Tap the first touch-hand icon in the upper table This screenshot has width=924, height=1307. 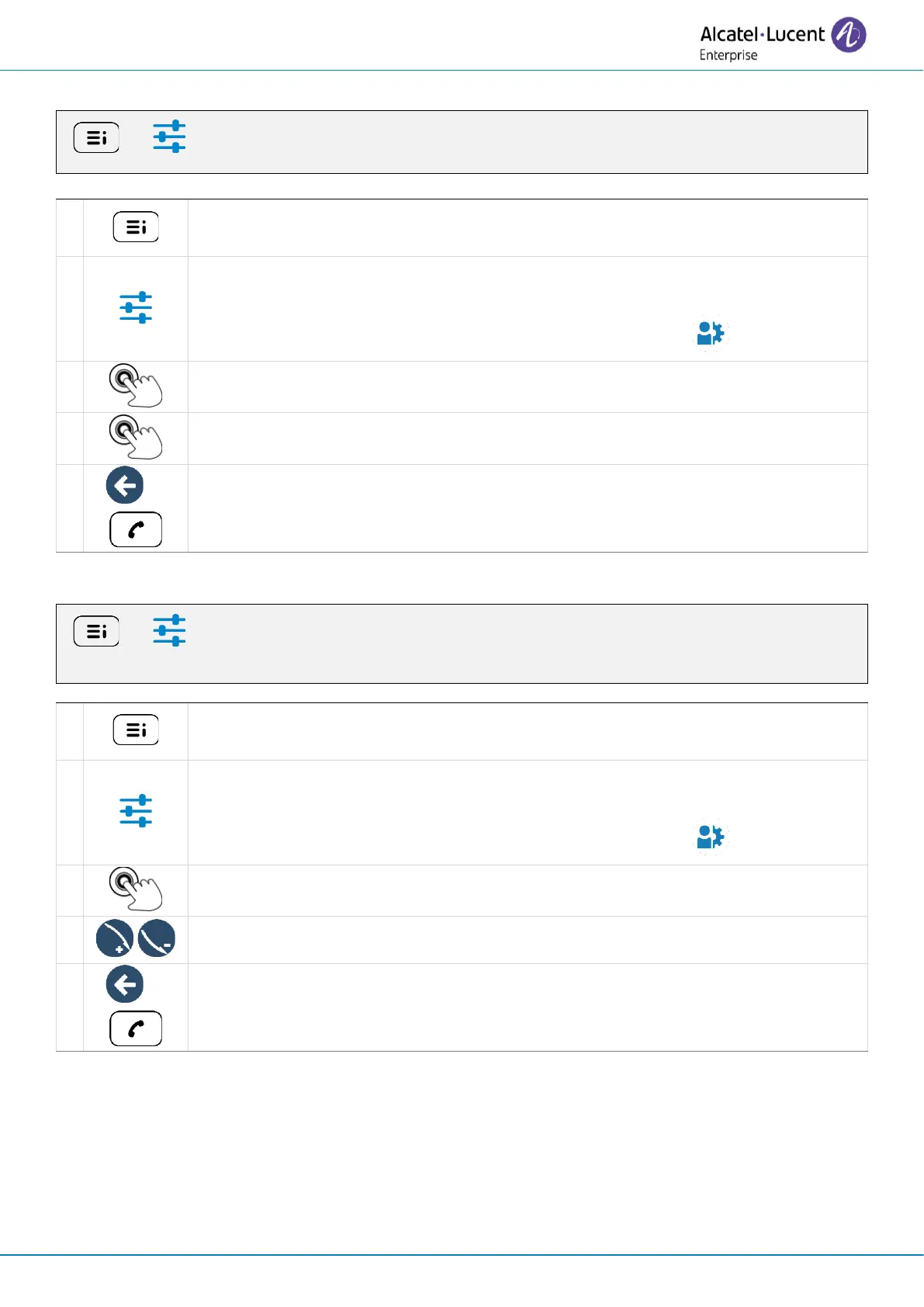point(135,386)
